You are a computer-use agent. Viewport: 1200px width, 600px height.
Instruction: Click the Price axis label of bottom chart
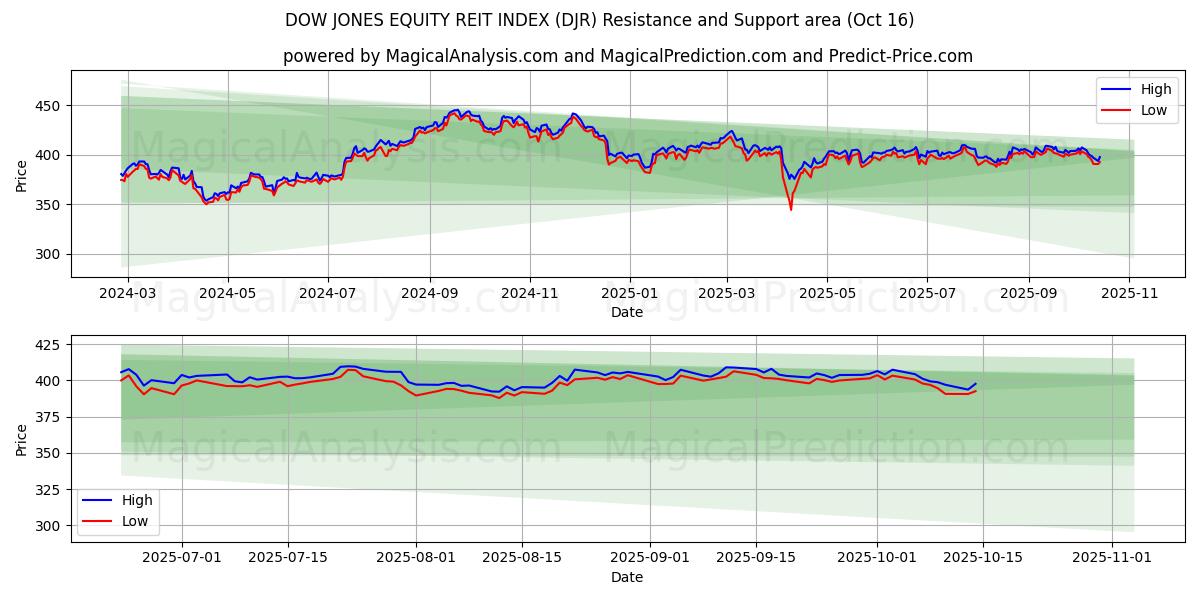click(22, 439)
